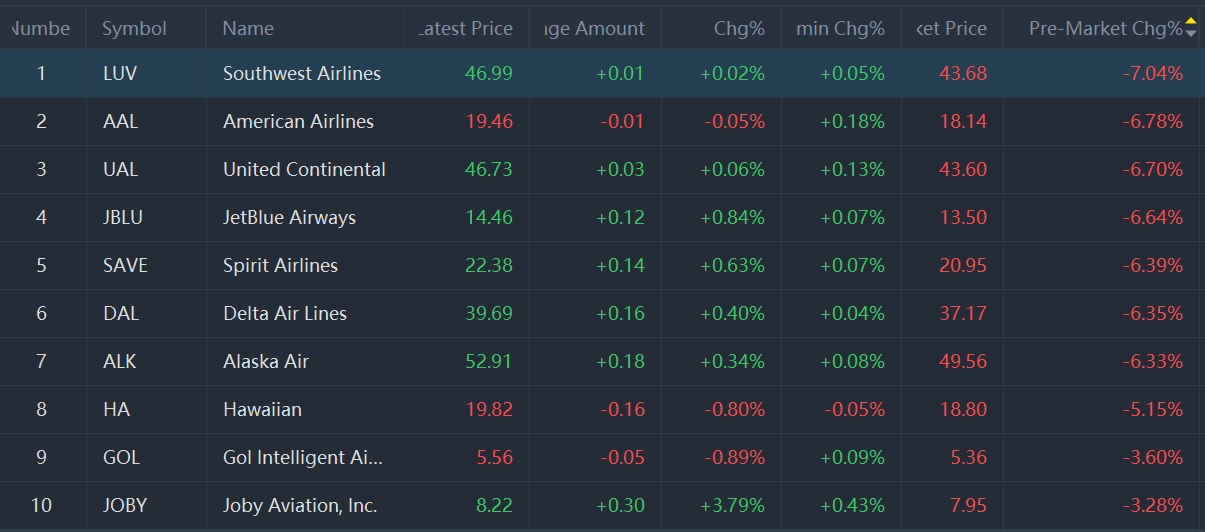Image resolution: width=1205 pixels, height=532 pixels.
Task: Sort by Pre-Market Chg% sort arrows
Action: coord(1190,28)
